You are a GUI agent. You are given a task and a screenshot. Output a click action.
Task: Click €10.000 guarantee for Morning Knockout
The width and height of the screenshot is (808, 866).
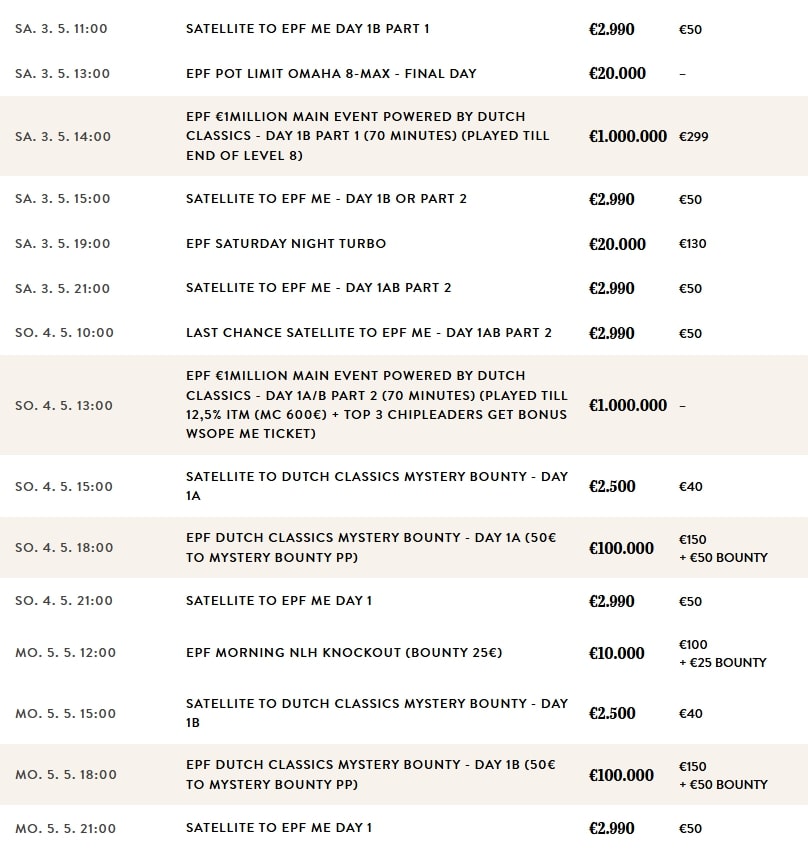click(x=617, y=653)
